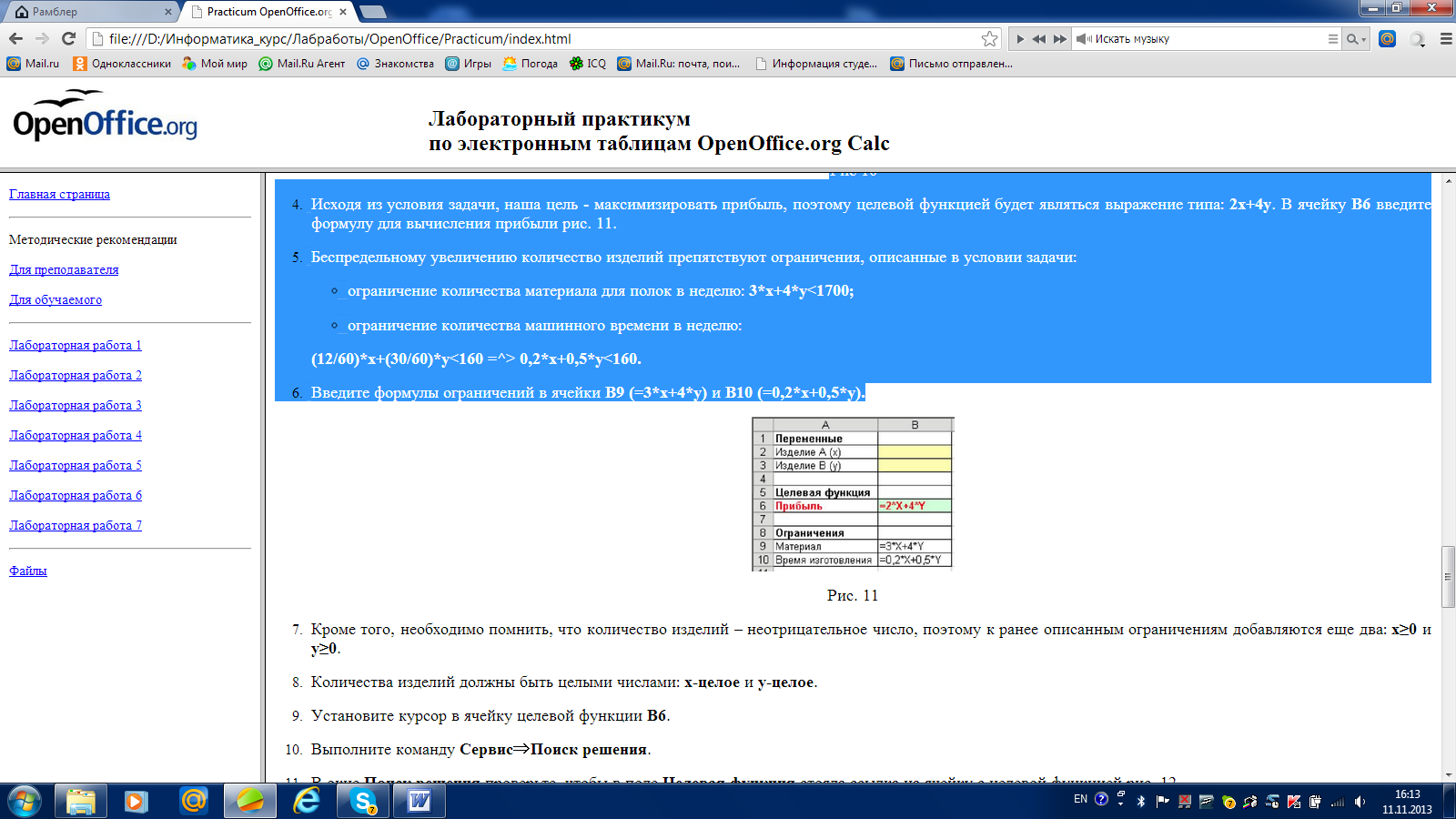Click fast-forward button in music toolbar
The width and height of the screenshot is (1456, 819).
1060,39
